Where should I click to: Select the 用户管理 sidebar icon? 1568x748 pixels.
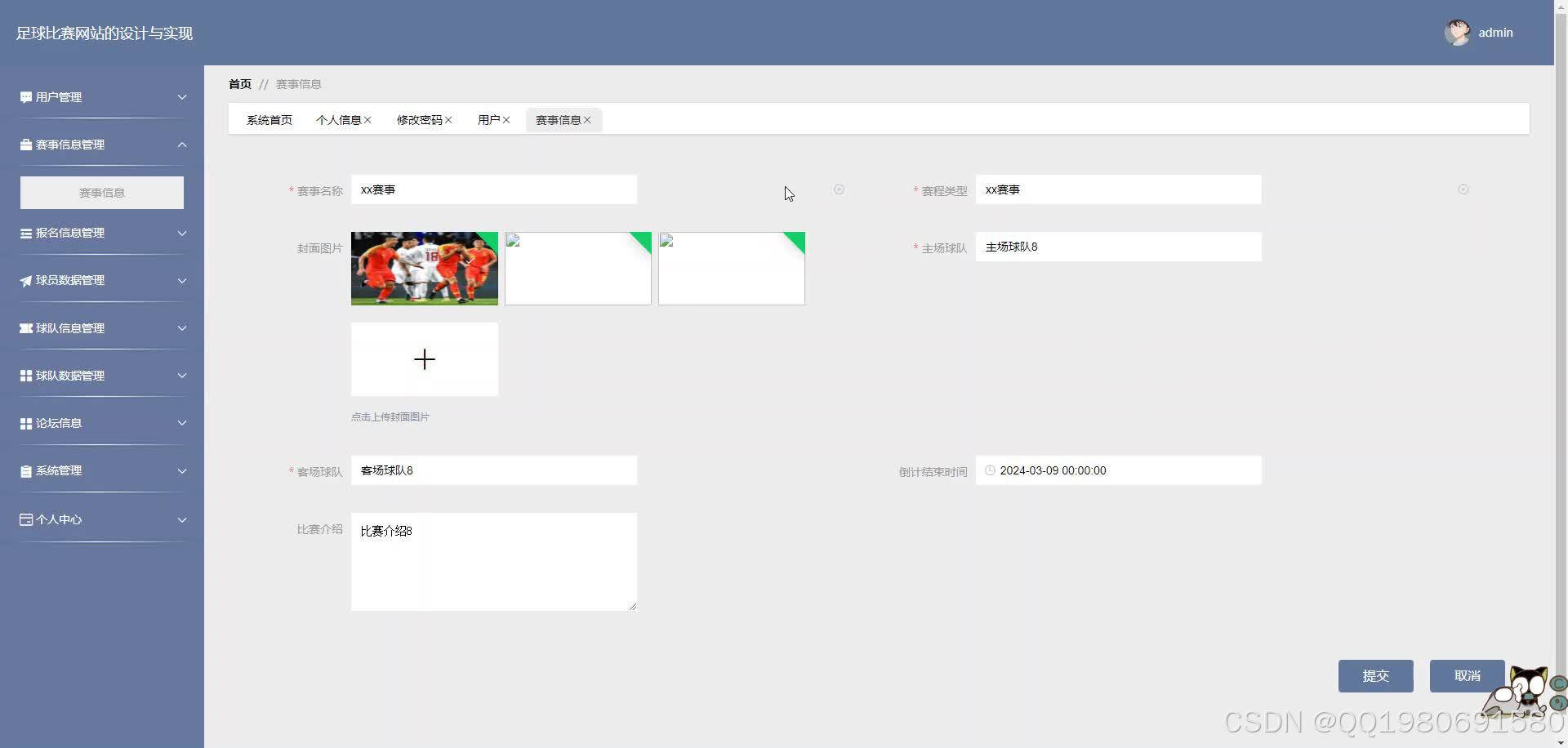24,96
